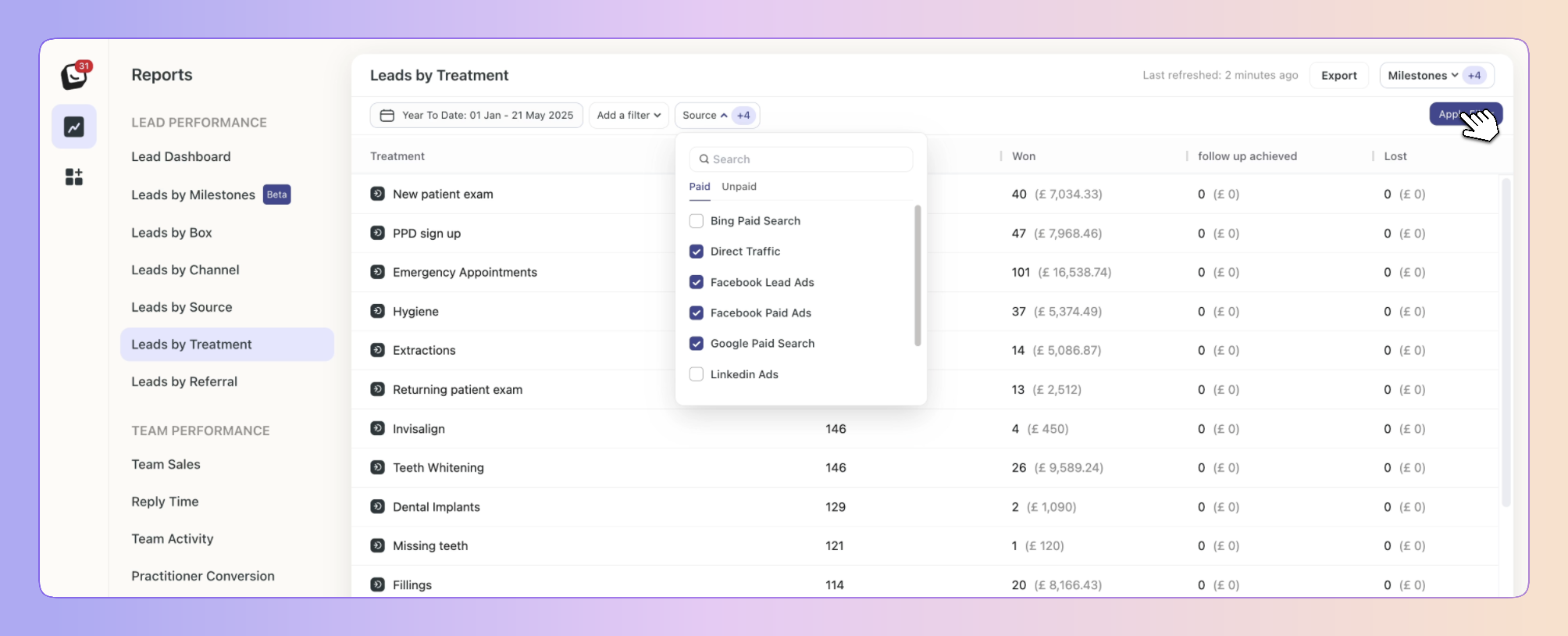Click the Treatment column header
The image size is (1568, 636).
[x=397, y=156]
